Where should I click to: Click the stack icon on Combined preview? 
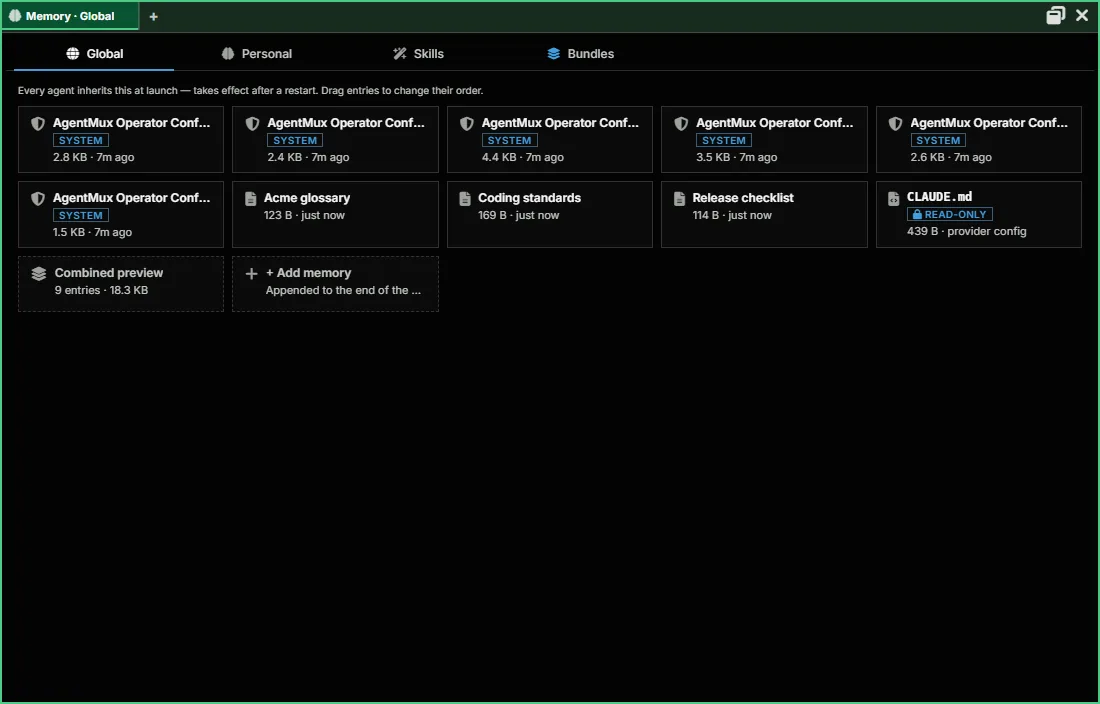pos(39,274)
